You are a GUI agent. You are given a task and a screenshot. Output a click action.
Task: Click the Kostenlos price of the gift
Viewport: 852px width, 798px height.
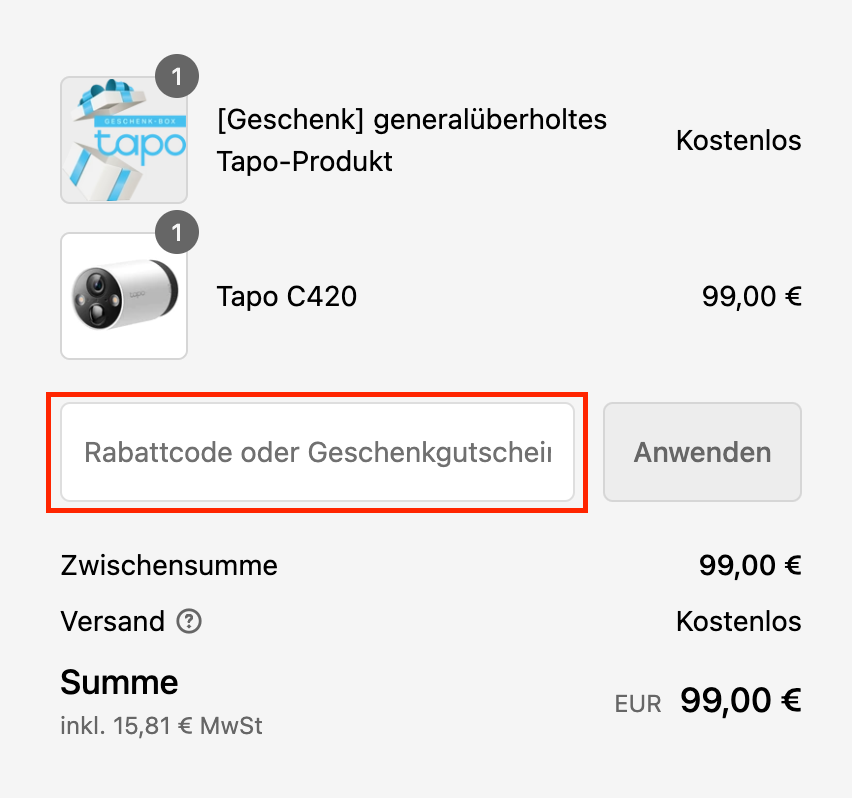[x=738, y=140]
